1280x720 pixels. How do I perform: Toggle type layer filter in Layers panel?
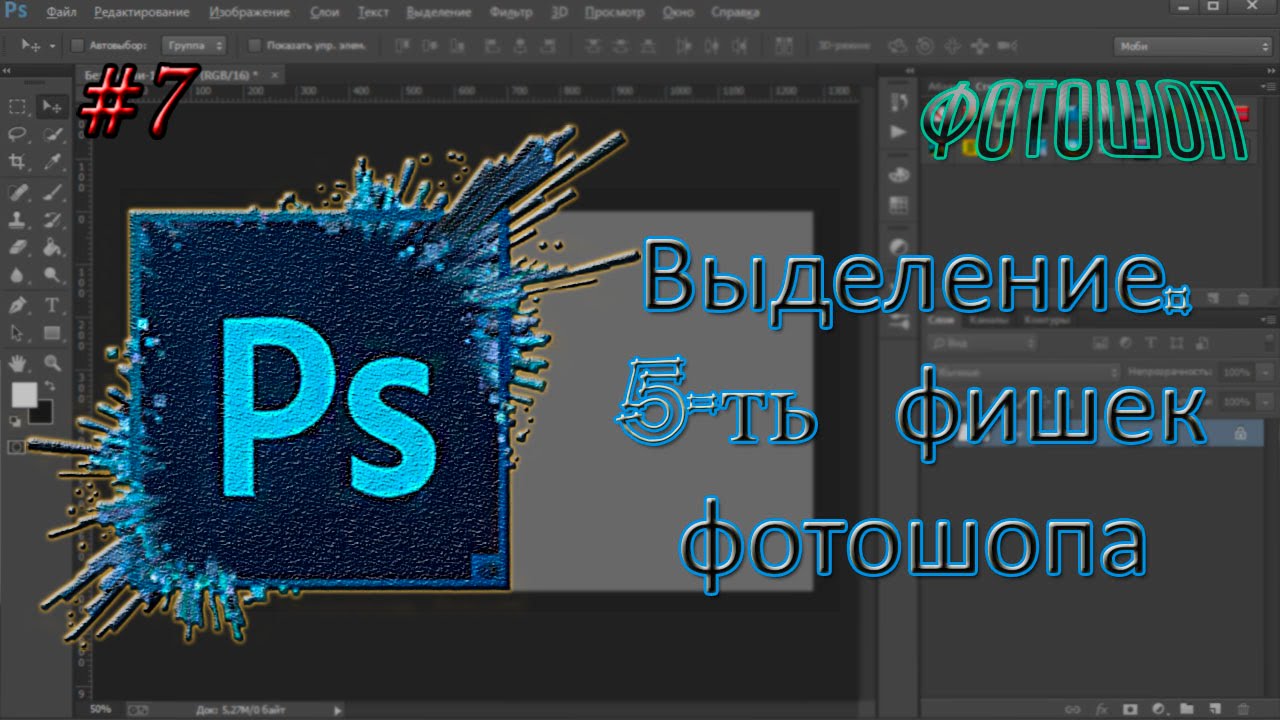(x=1150, y=343)
